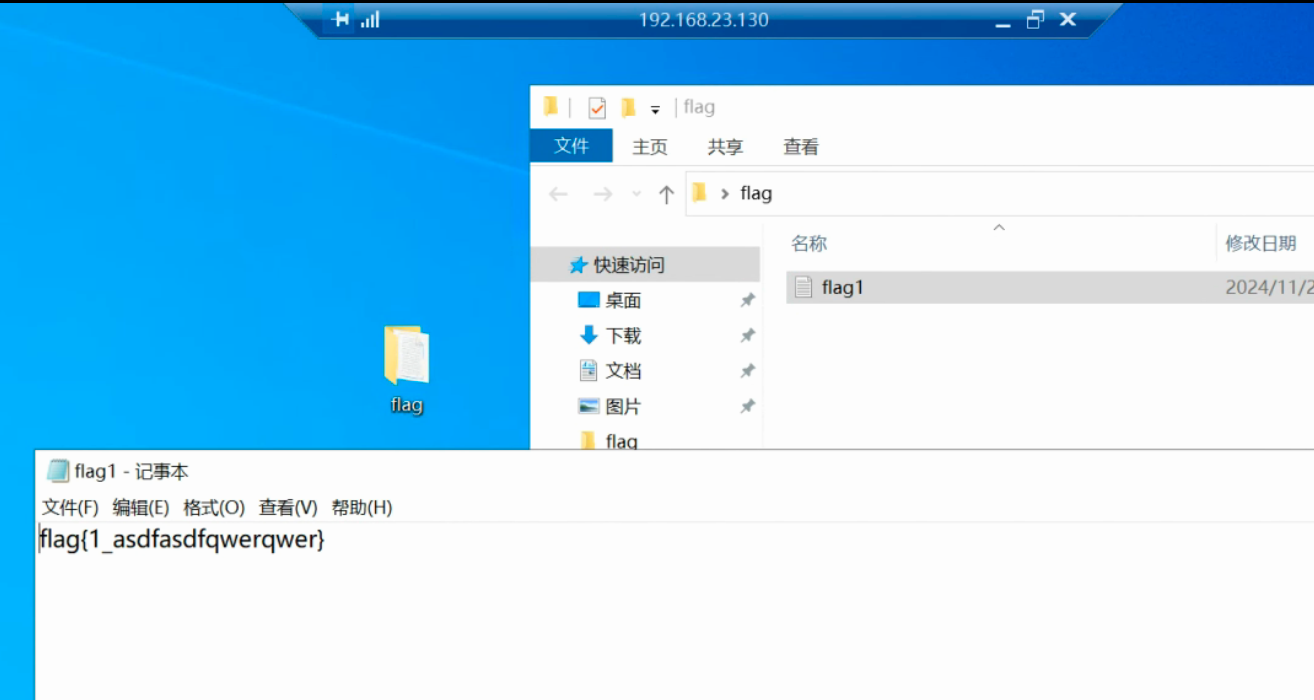Switch to the 共享 ribbon tab
The image size is (1314, 700).
pyautogui.click(x=725, y=147)
